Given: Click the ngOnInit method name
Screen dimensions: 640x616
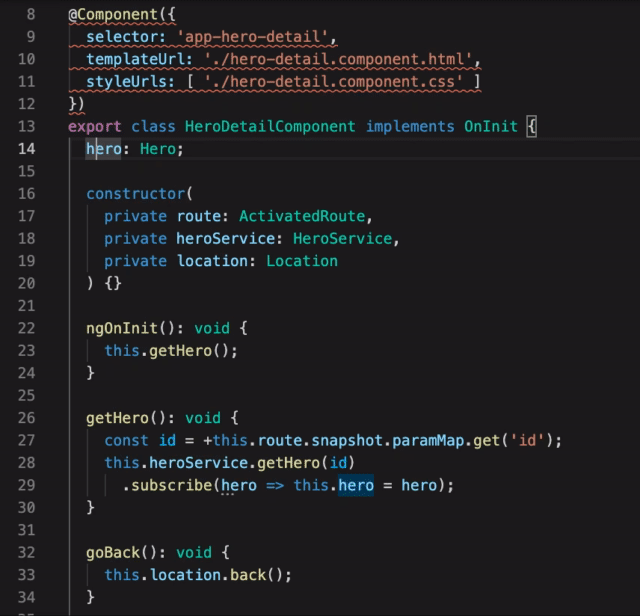Looking at the screenshot, I should pos(122,329).
